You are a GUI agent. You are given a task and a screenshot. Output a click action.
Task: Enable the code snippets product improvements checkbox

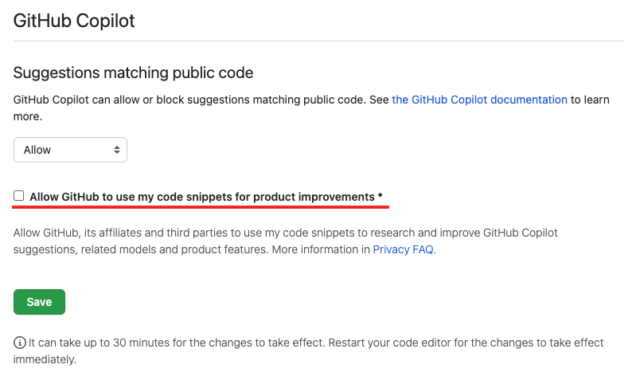19,196
